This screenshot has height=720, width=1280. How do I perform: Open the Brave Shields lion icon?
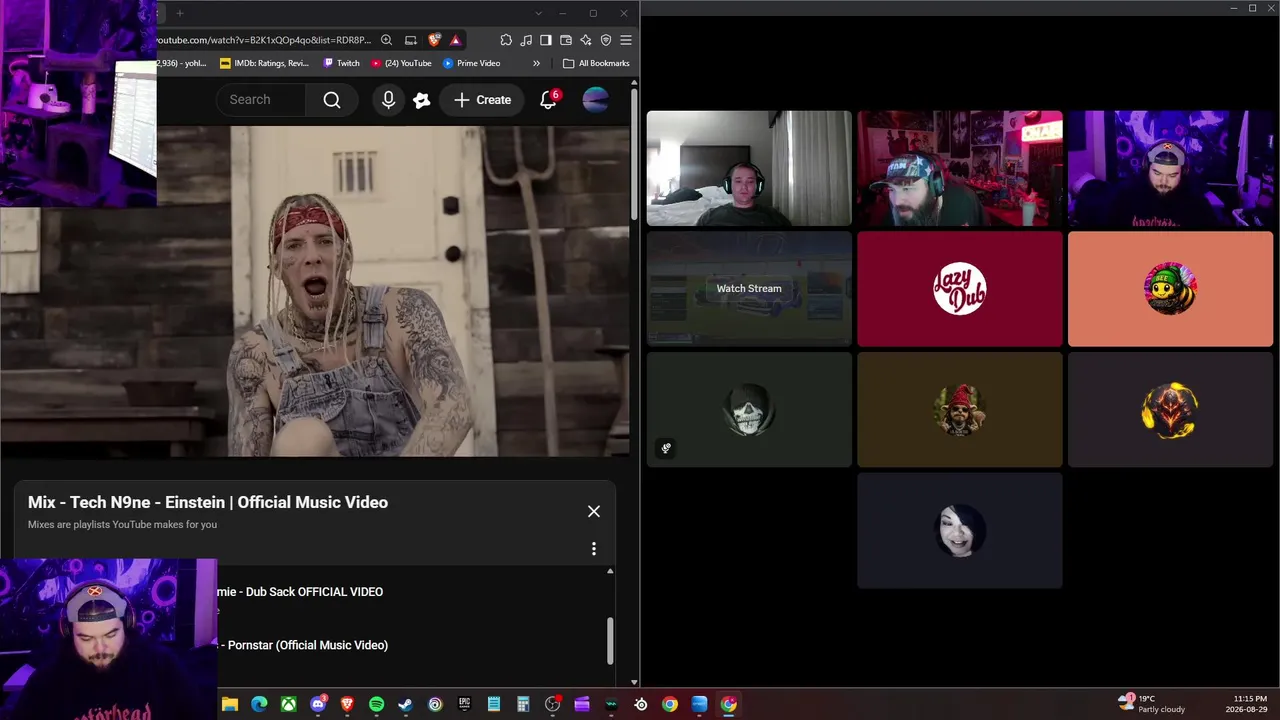(434, 40)
